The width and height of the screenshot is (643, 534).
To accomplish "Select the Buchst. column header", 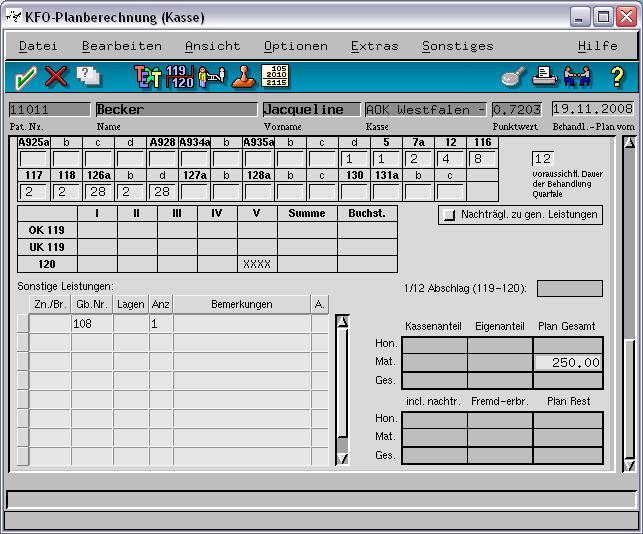I will (367, 213).
